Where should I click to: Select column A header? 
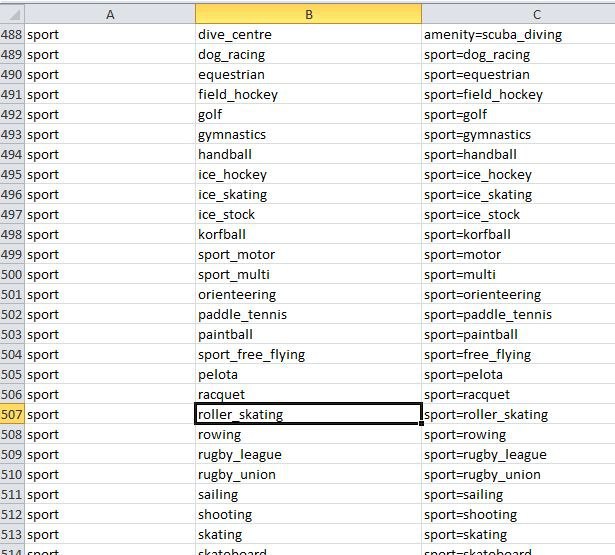click(x=110, y=15)
